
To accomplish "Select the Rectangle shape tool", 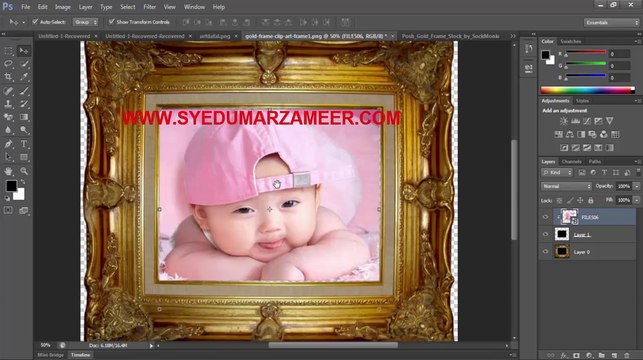I will [24, 157].
